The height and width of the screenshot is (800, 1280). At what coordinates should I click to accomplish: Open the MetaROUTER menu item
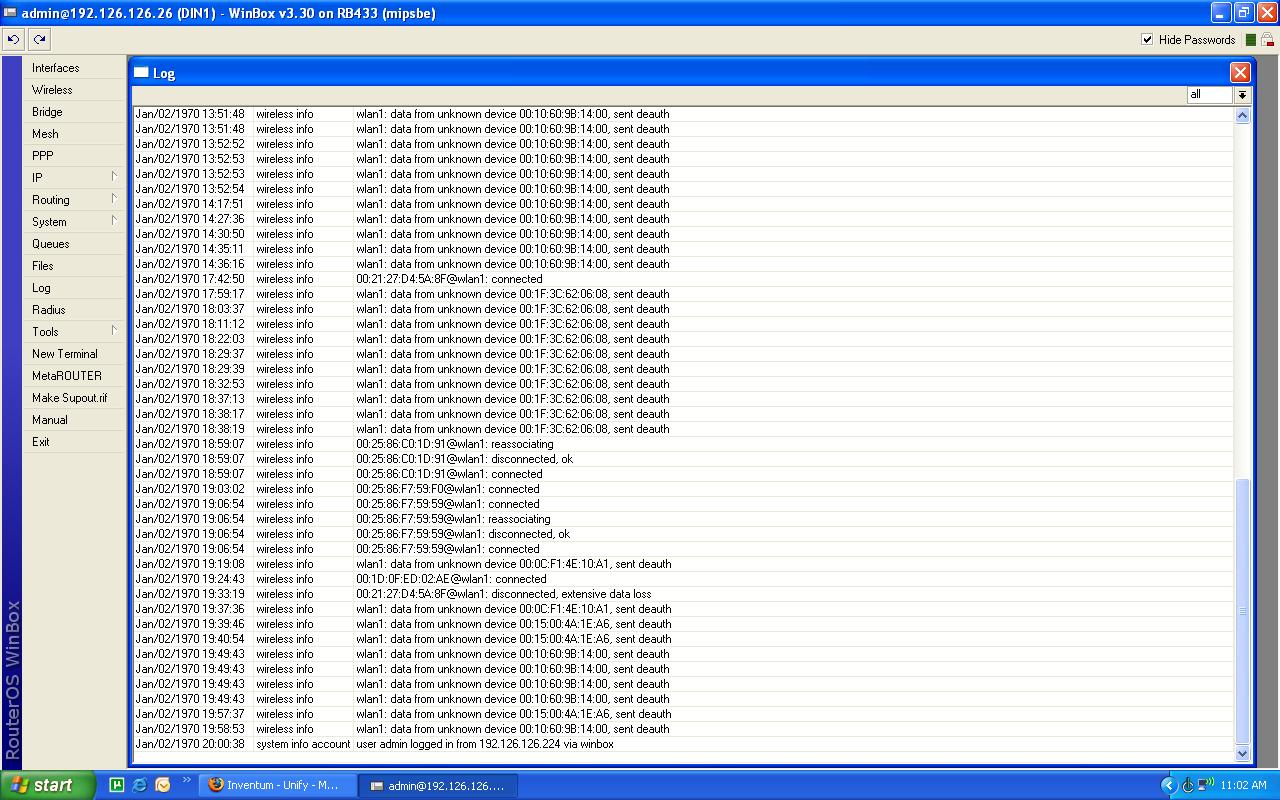[75, 376]
